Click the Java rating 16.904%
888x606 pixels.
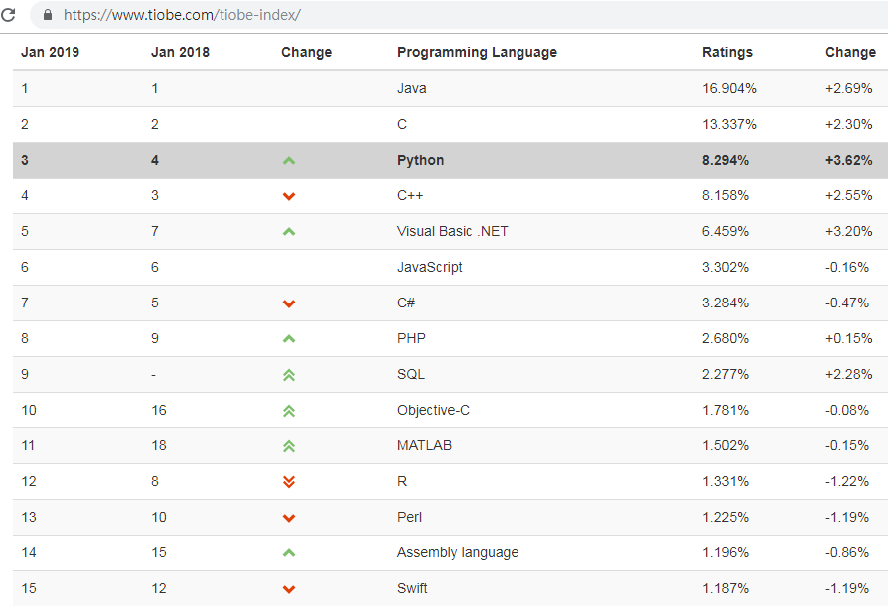(x=729, y=88)
